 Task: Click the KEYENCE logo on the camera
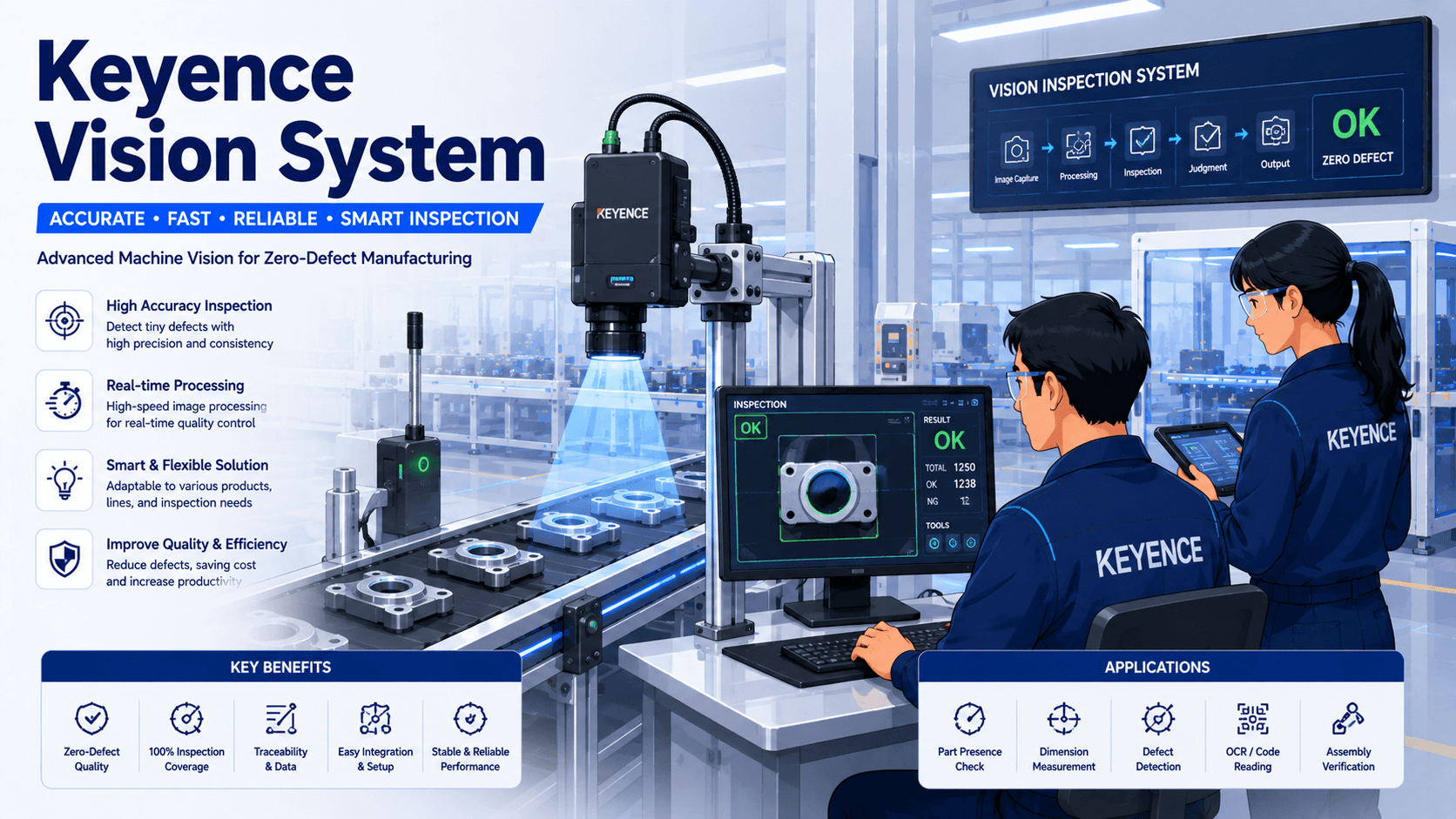tap(622, 213)
